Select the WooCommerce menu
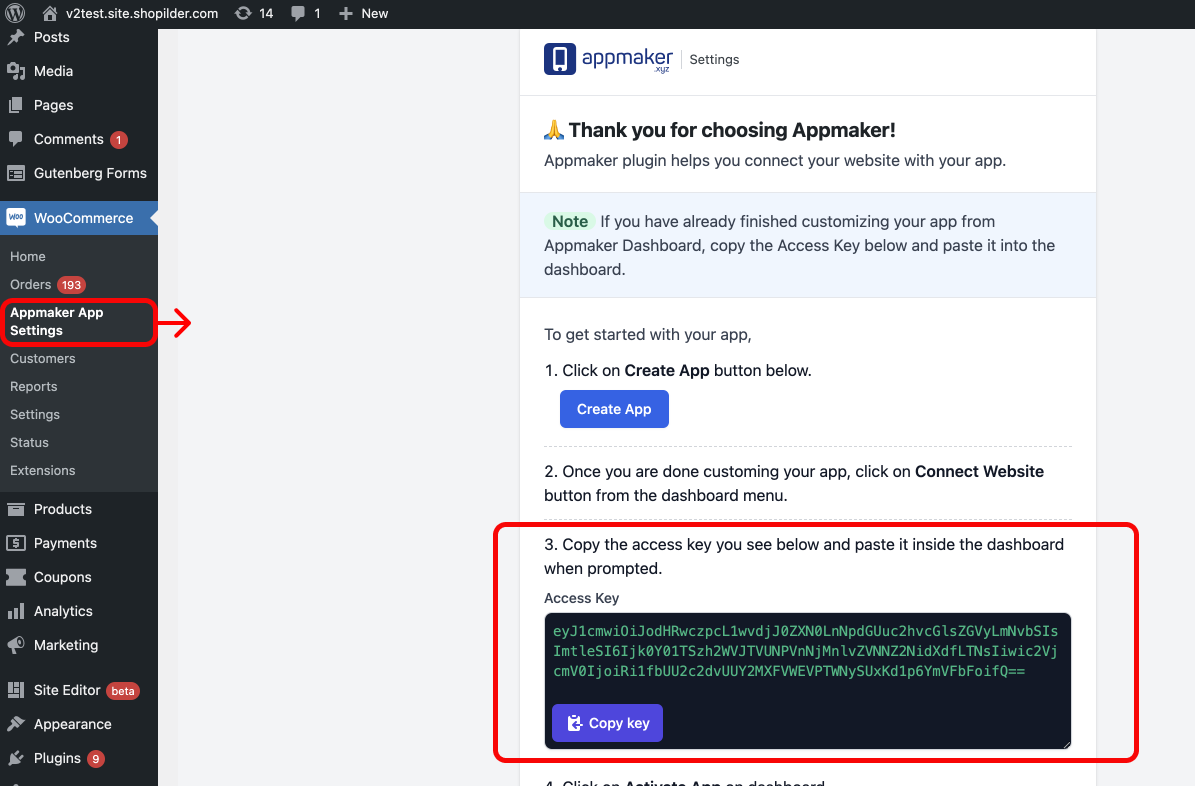1195x786 pixels. pyautogui.click(x=78, y=218)
